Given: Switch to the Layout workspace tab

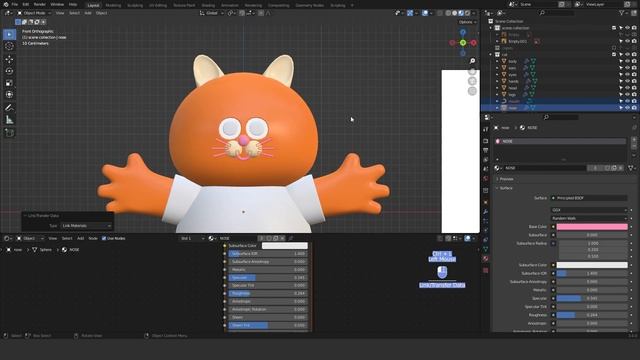Looking at the screenshot, I should click(93, 5).
